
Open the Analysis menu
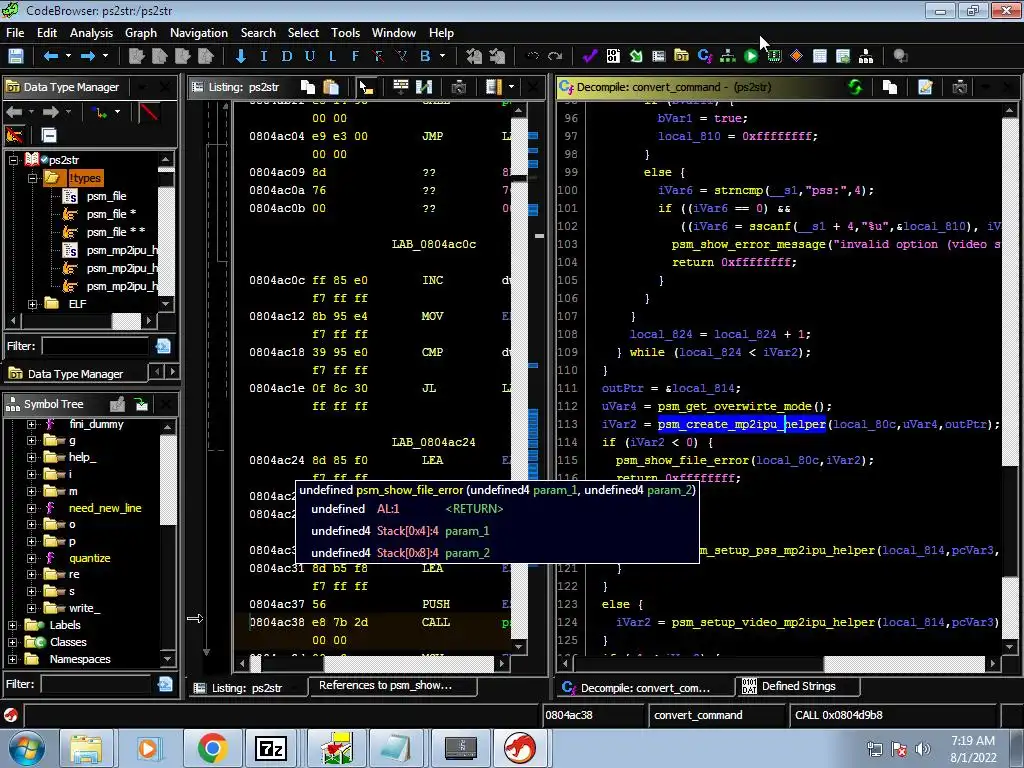(x=91, y=33)
